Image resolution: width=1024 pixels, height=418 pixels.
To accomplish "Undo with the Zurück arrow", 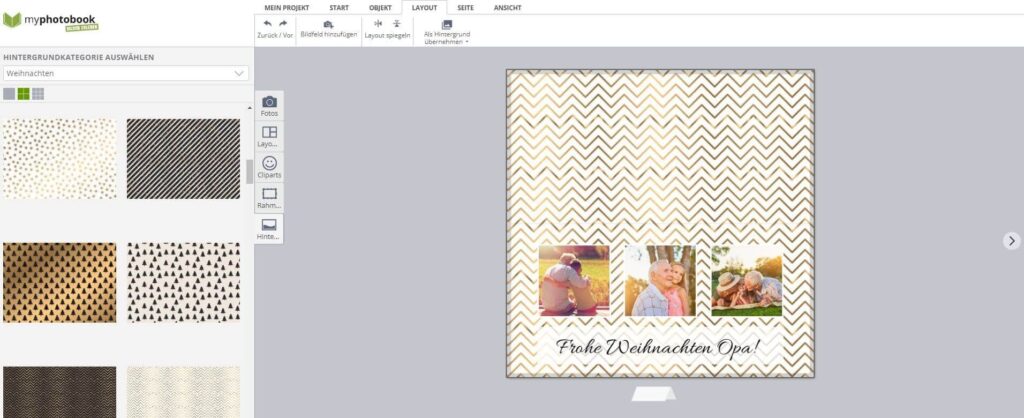I will [267, 24].
